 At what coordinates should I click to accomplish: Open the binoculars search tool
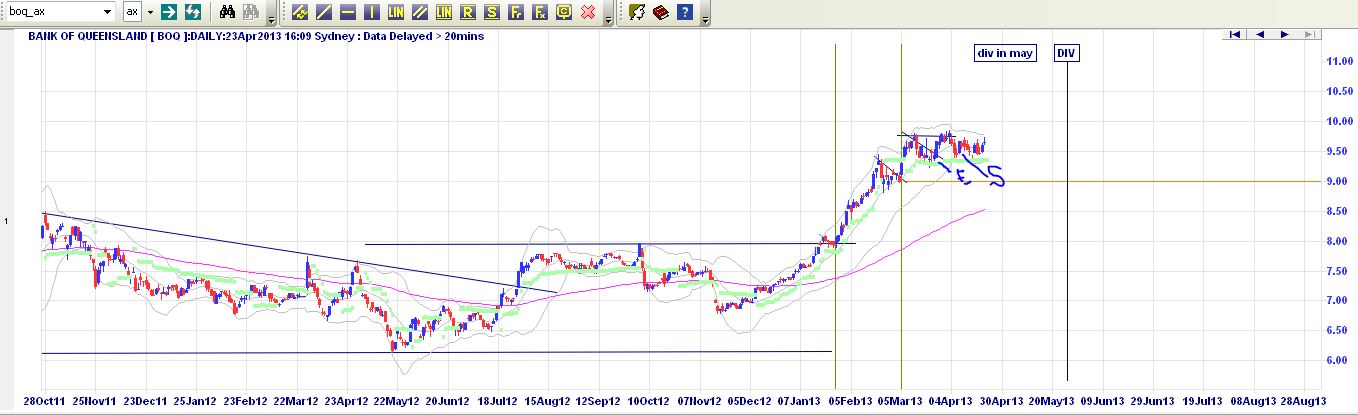coord(227,12)
